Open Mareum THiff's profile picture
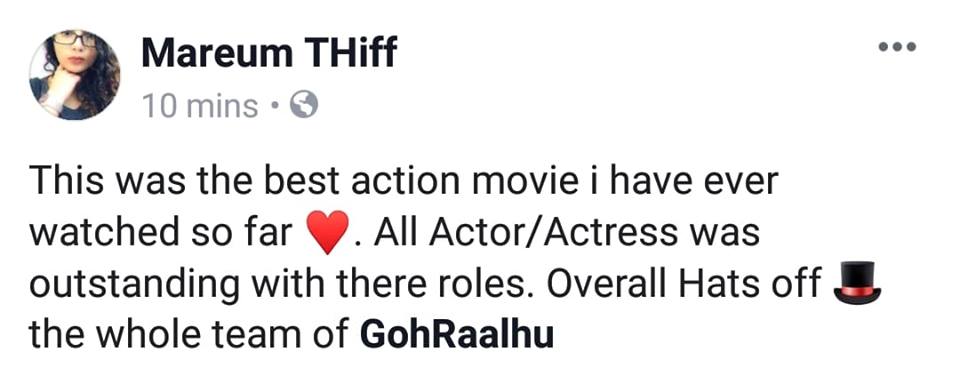Screen dimensions: 960x384 tap(75, 75)
